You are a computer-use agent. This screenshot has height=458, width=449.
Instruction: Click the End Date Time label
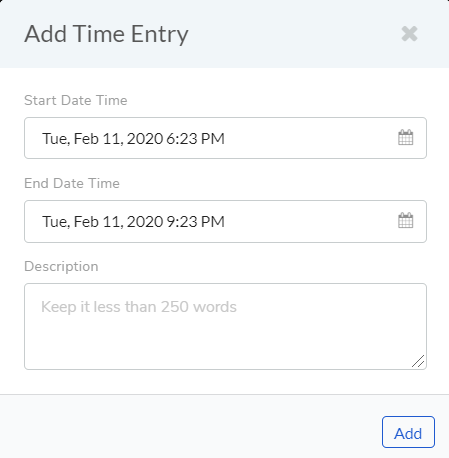(x=72, y=183)
